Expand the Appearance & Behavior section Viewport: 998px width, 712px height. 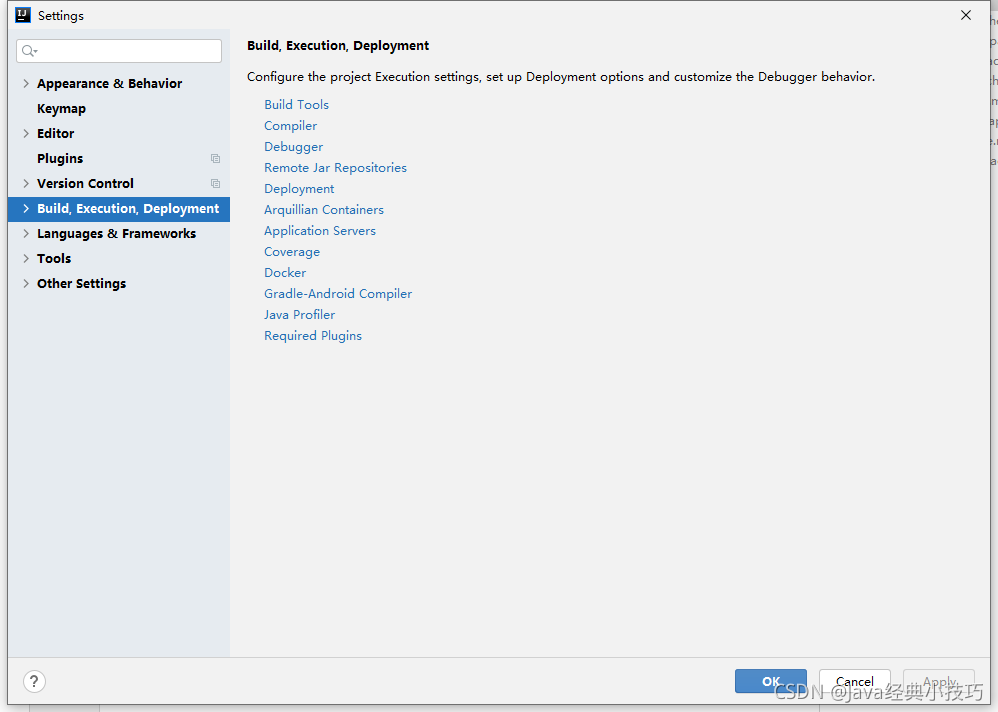(25, 83)
